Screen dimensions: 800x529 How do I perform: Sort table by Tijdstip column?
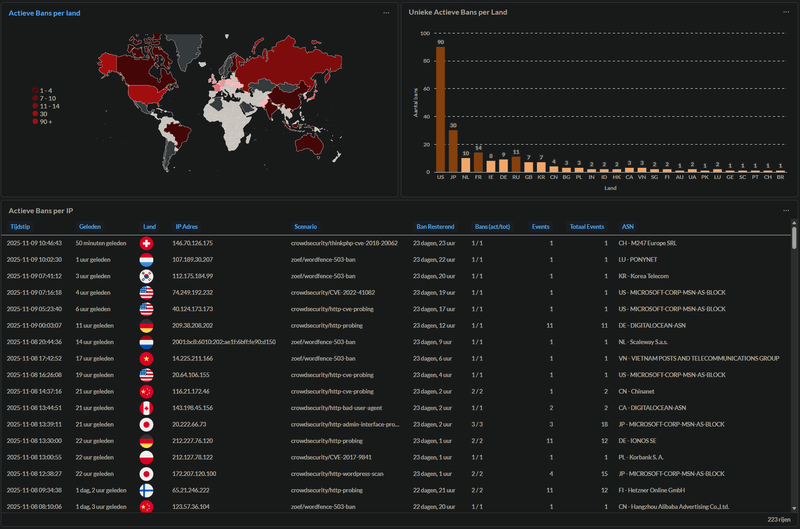[x=20, y=226]
